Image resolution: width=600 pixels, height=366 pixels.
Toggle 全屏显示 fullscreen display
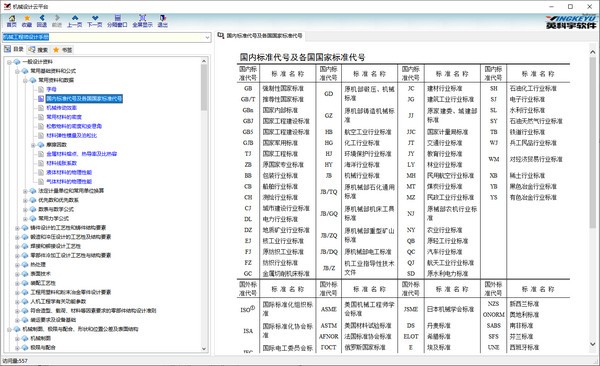[x=142, y=21]
